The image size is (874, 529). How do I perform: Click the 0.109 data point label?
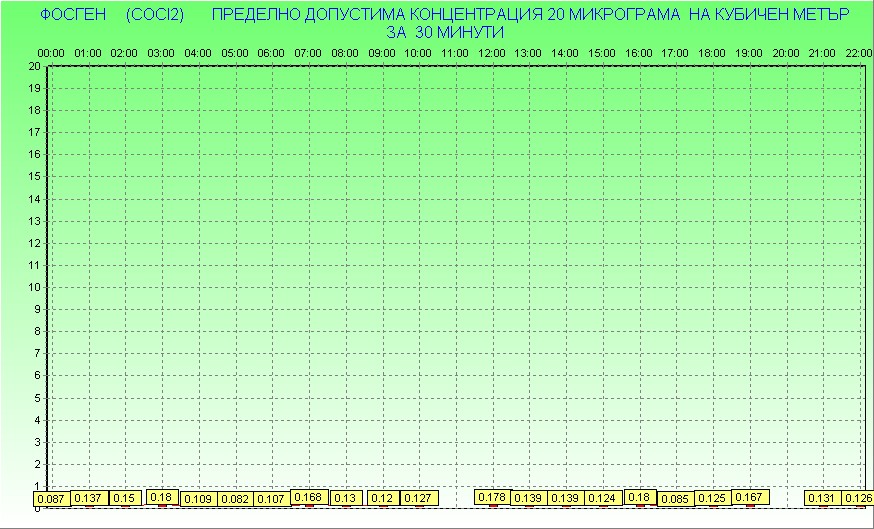pos(198,499)
